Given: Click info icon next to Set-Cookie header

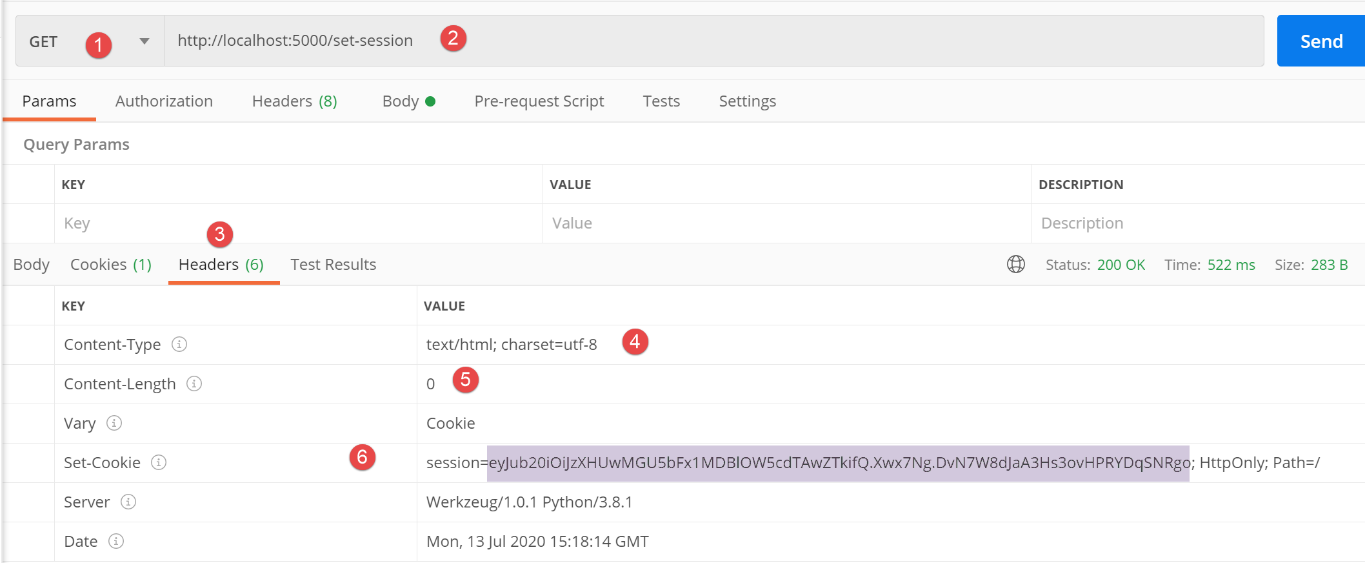Looking at the screenshot, I should 158,463.
